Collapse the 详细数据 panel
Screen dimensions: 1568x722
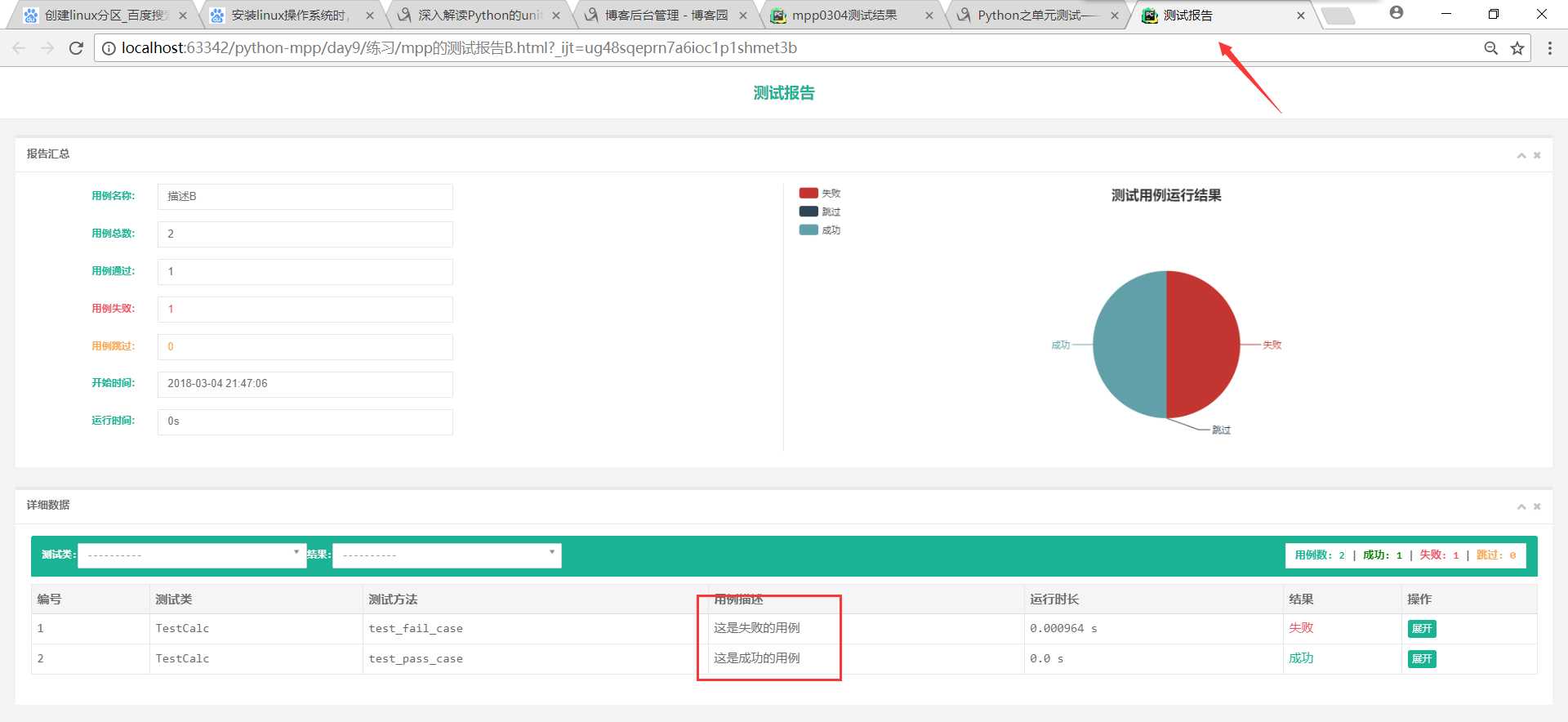point(1521,506)
